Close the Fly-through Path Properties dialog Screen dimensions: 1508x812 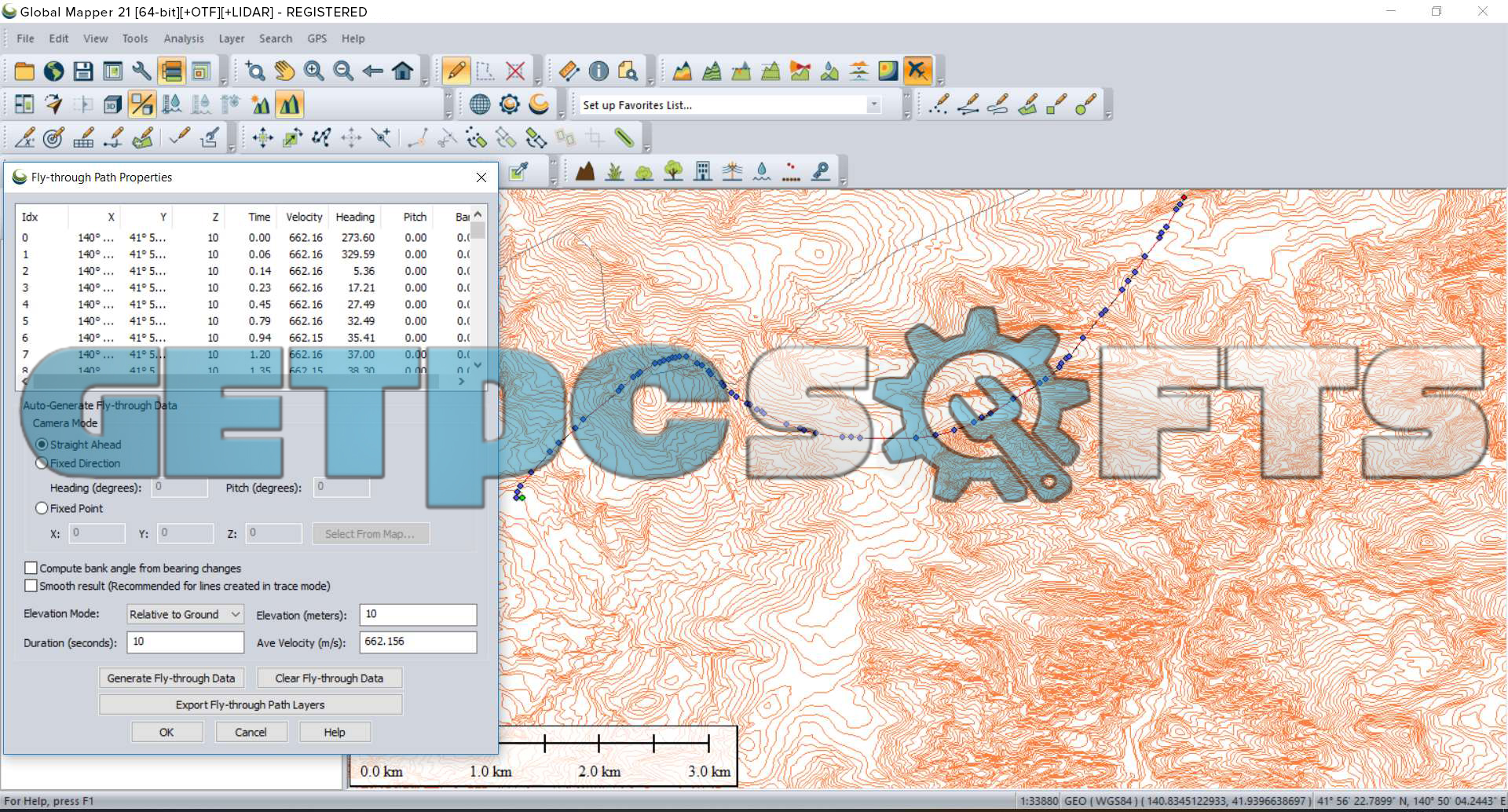pyautogui.click(x=481, y=177)
